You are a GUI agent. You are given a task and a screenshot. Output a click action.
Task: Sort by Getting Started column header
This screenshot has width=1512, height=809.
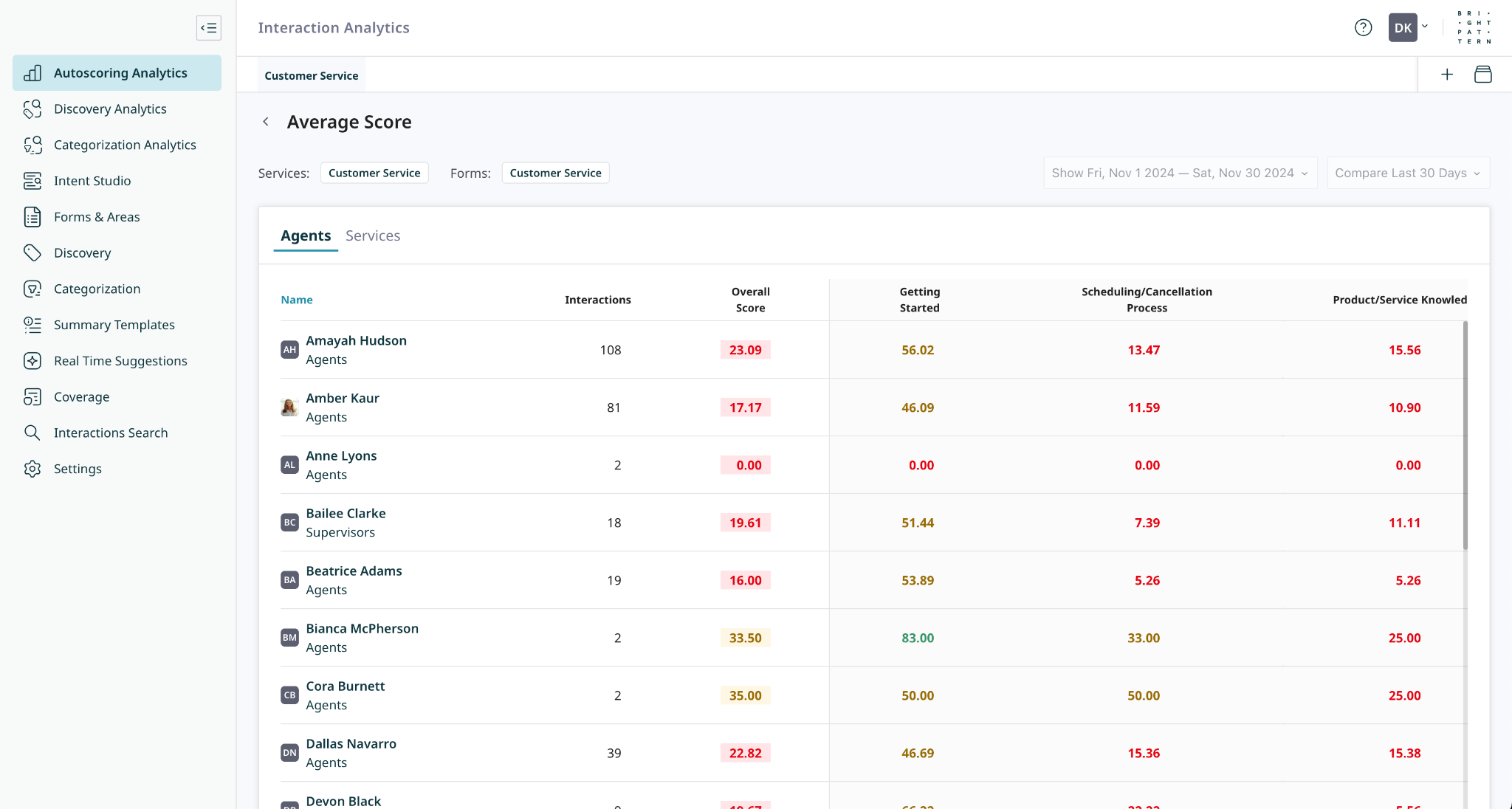click(x=919, y=300)
